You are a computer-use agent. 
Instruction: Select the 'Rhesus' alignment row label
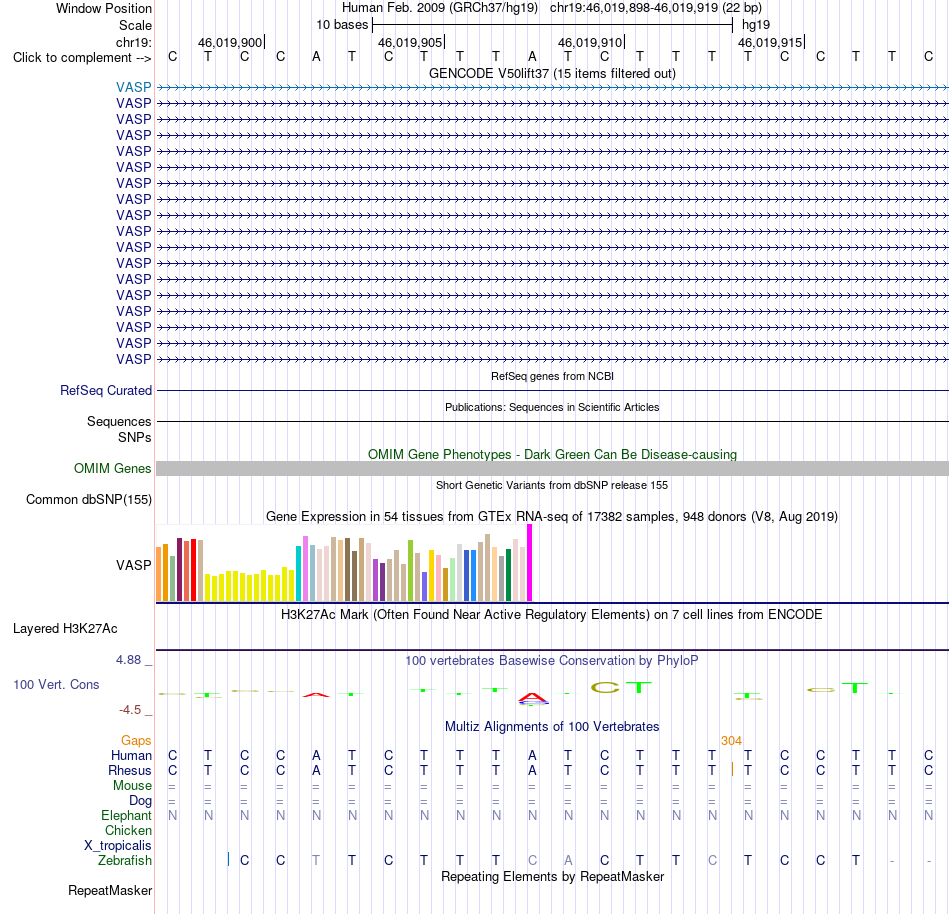pos(130,770)
